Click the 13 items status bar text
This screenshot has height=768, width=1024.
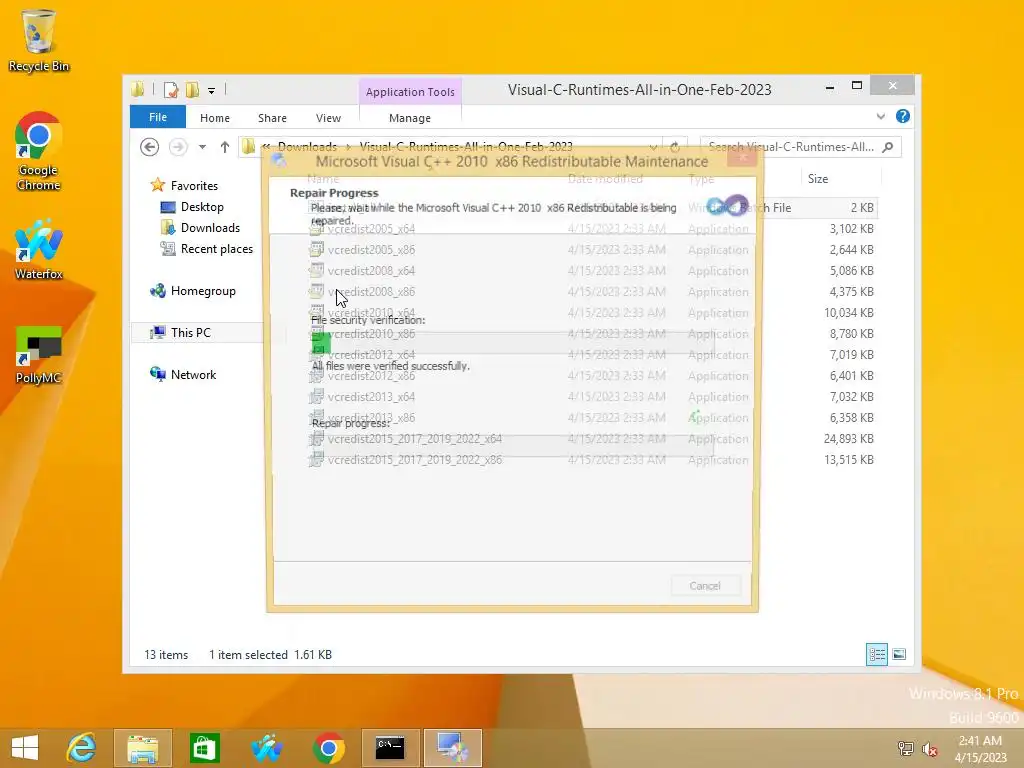pos(166,654)
